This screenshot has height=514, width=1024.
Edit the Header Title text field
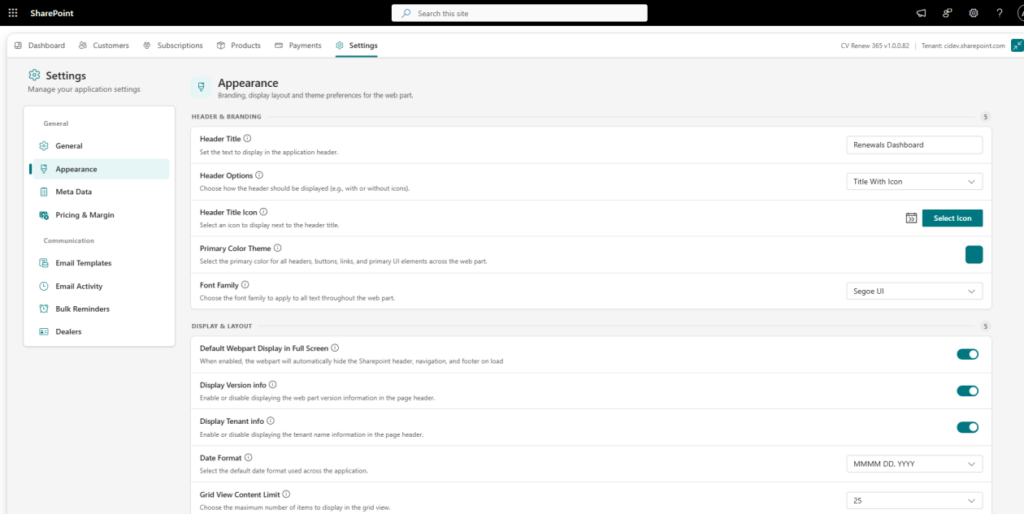coord(914,145)
